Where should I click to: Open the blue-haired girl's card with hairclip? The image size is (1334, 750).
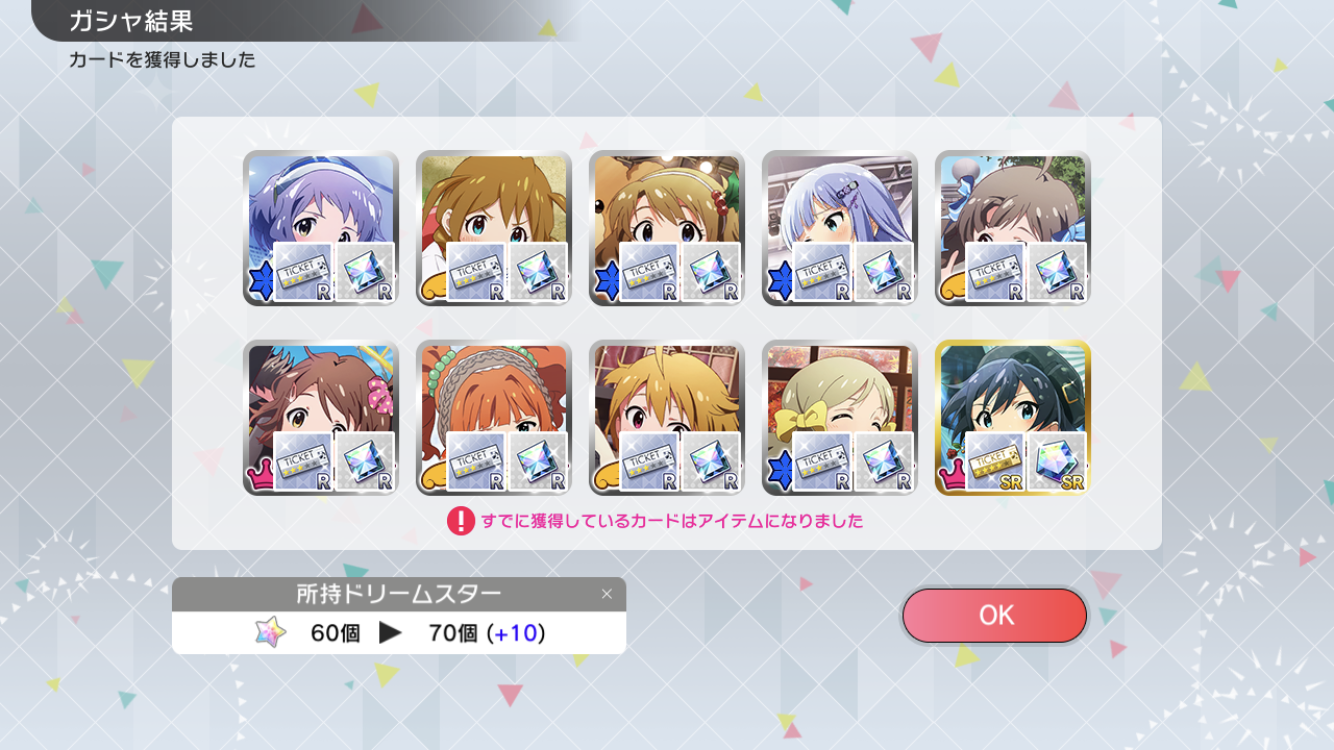[x=840, y=228]
